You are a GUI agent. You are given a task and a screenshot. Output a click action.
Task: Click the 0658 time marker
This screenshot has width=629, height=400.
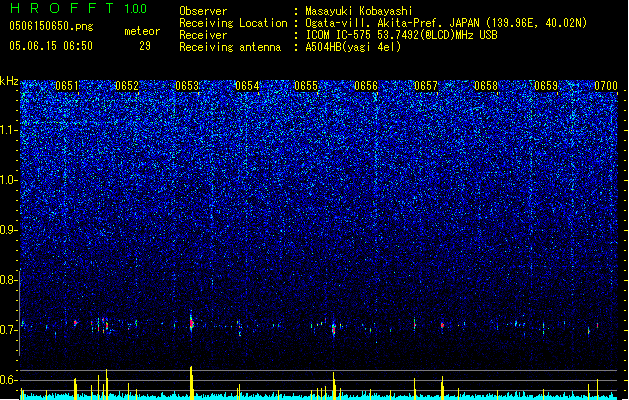[486, 86]
